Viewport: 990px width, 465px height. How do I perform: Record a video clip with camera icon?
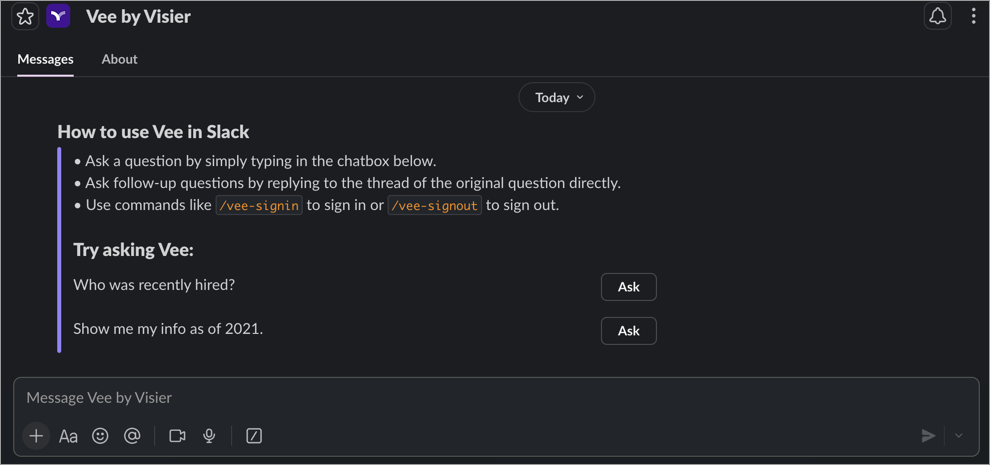[x=177, y=436]
